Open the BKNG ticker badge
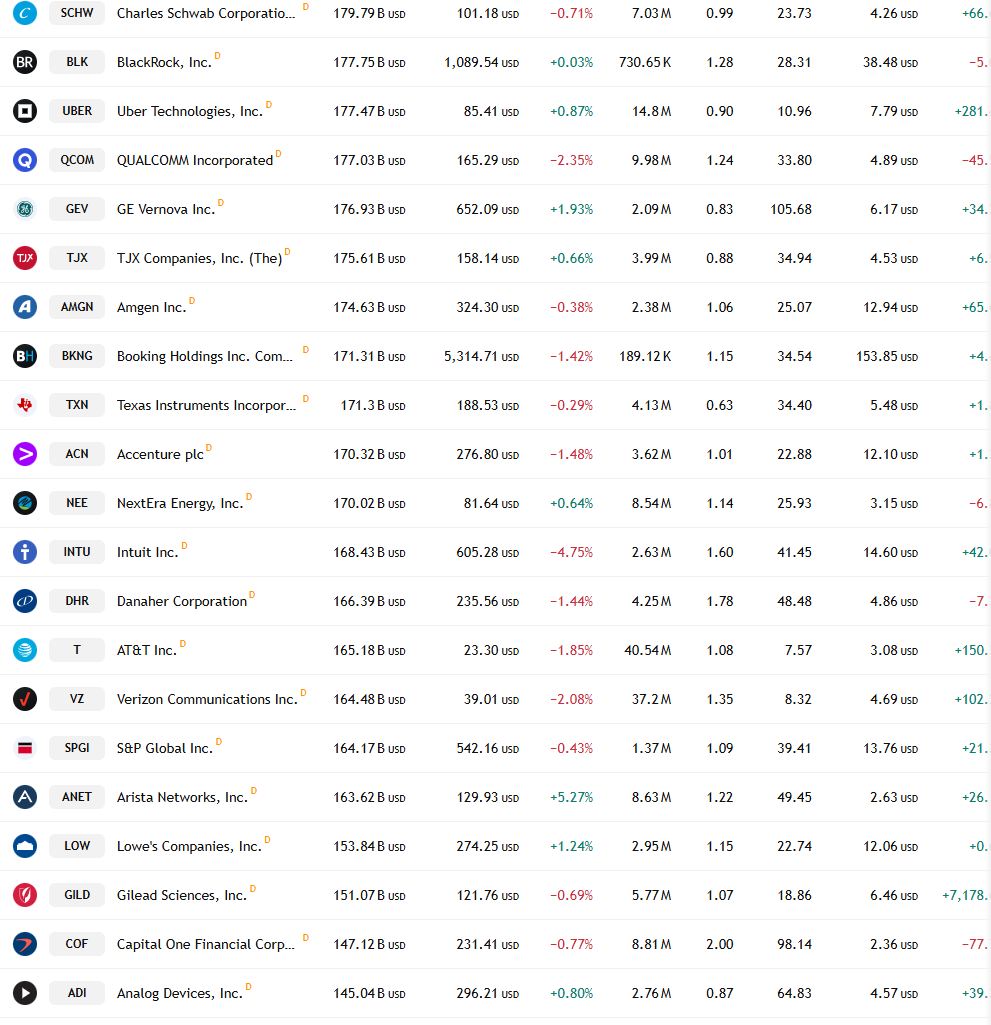Screen dimensions: 991x1025 pos(77,356)
